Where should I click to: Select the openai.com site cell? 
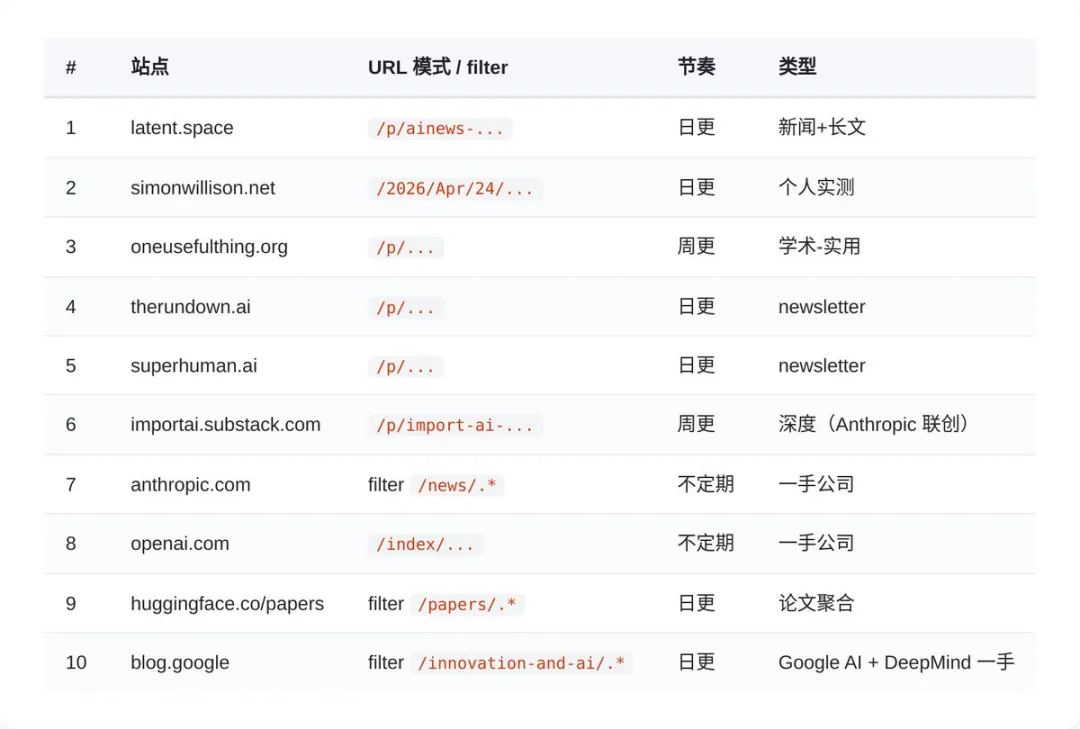(180, 544)
